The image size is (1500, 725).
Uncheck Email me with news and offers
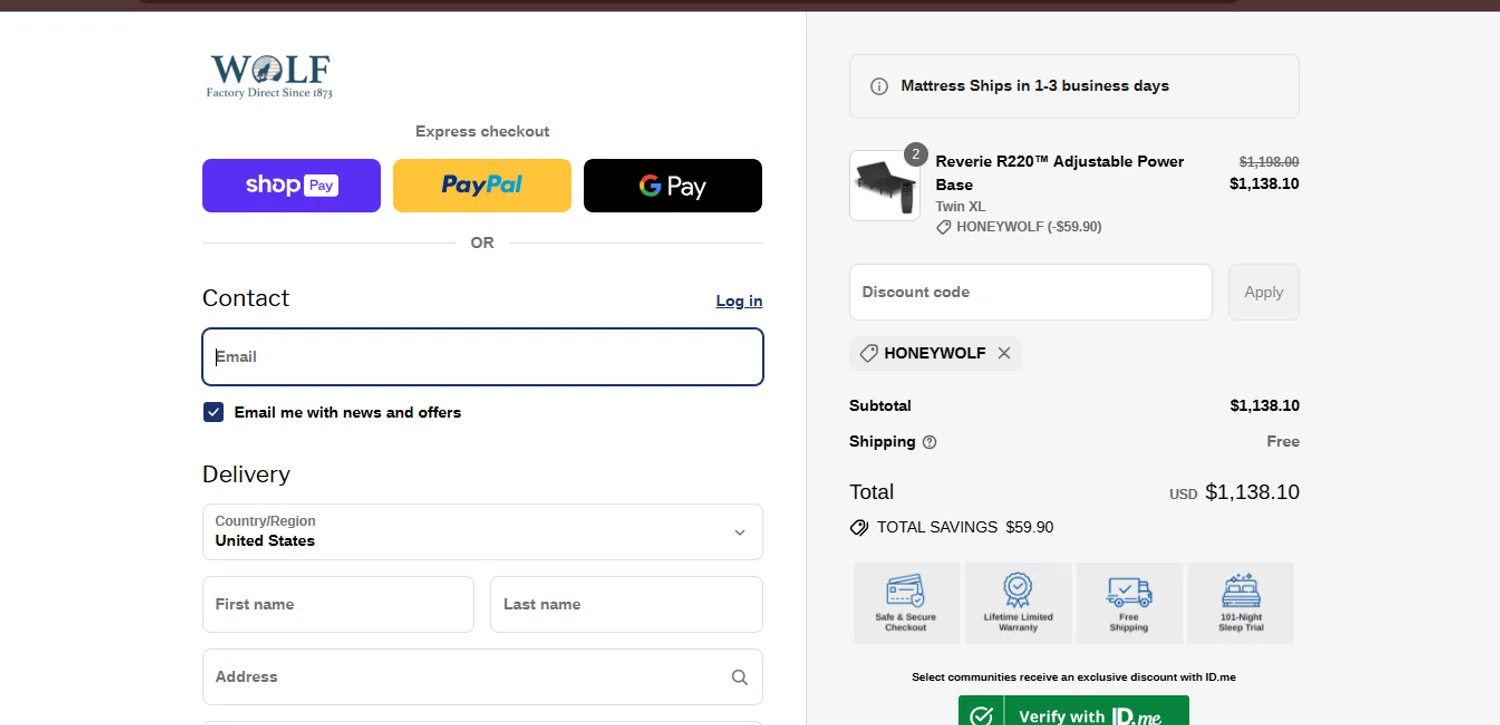coord(213,412)
